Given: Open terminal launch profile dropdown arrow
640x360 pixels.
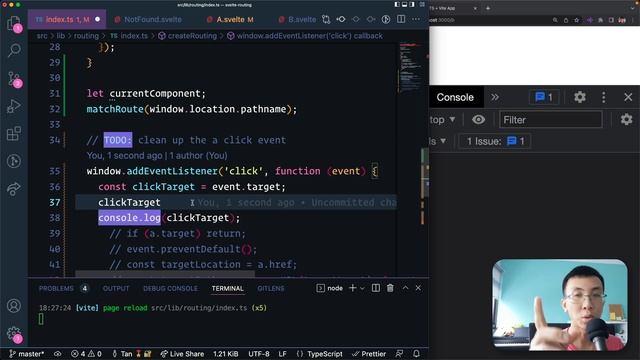Looking at the screenshot, I should (362, 288).
